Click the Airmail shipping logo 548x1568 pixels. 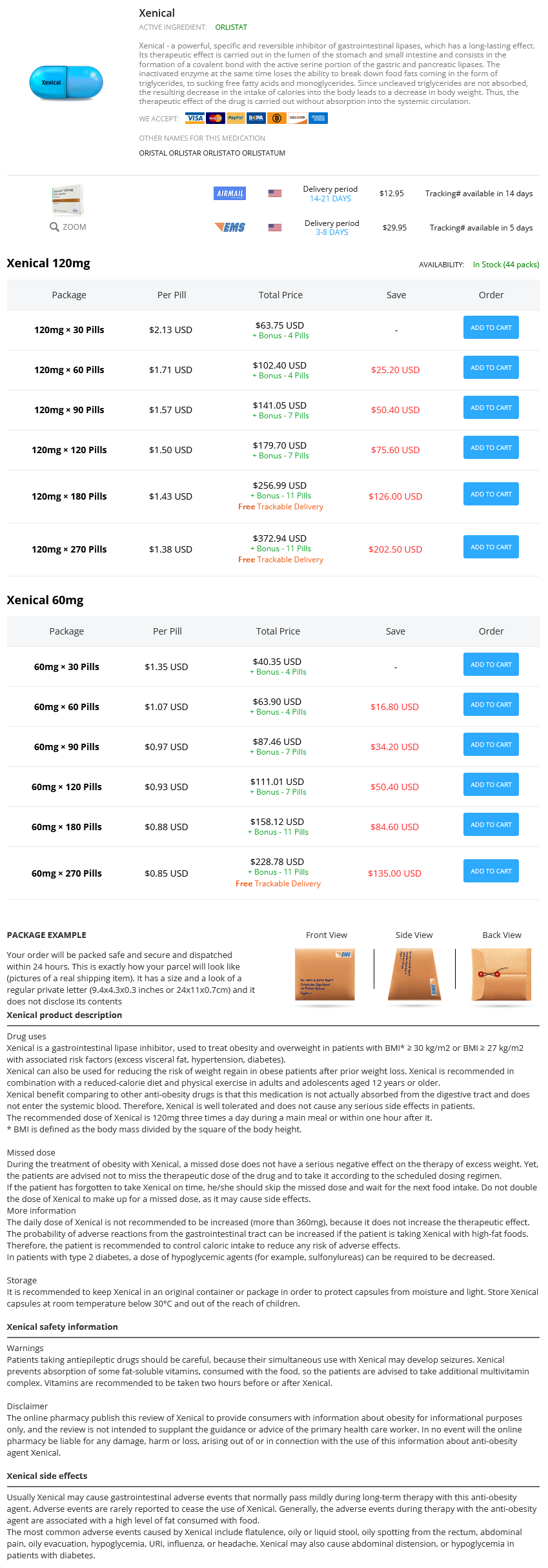(x=230, y=193)
